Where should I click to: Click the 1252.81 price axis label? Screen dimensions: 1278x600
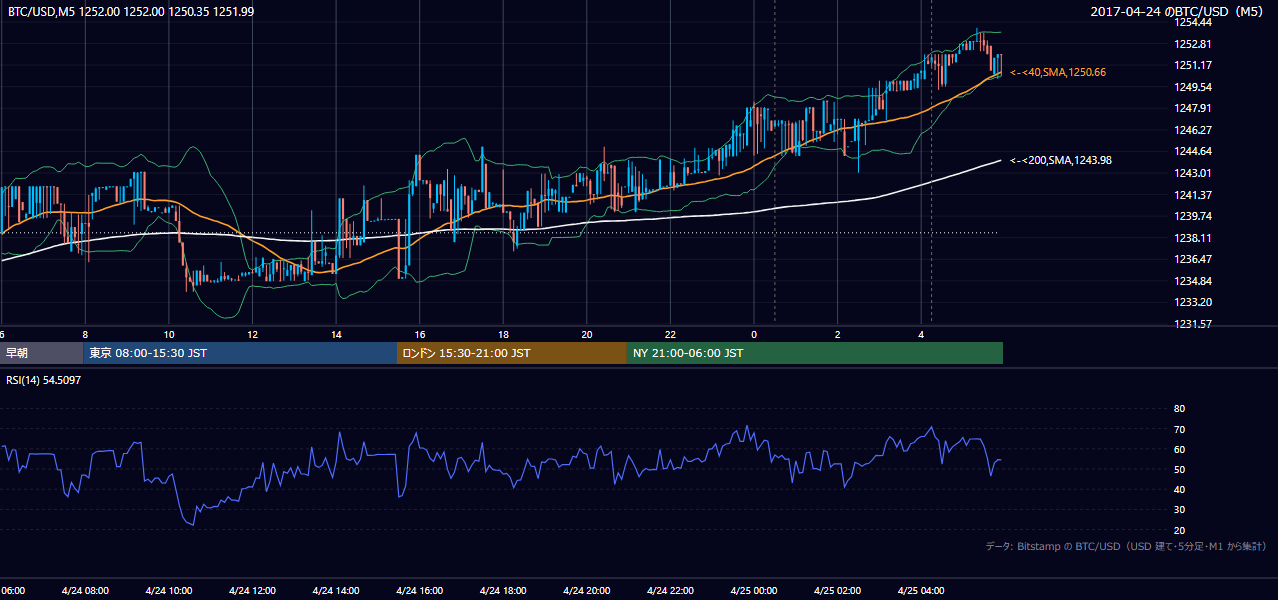click(x=1193, y=44)
